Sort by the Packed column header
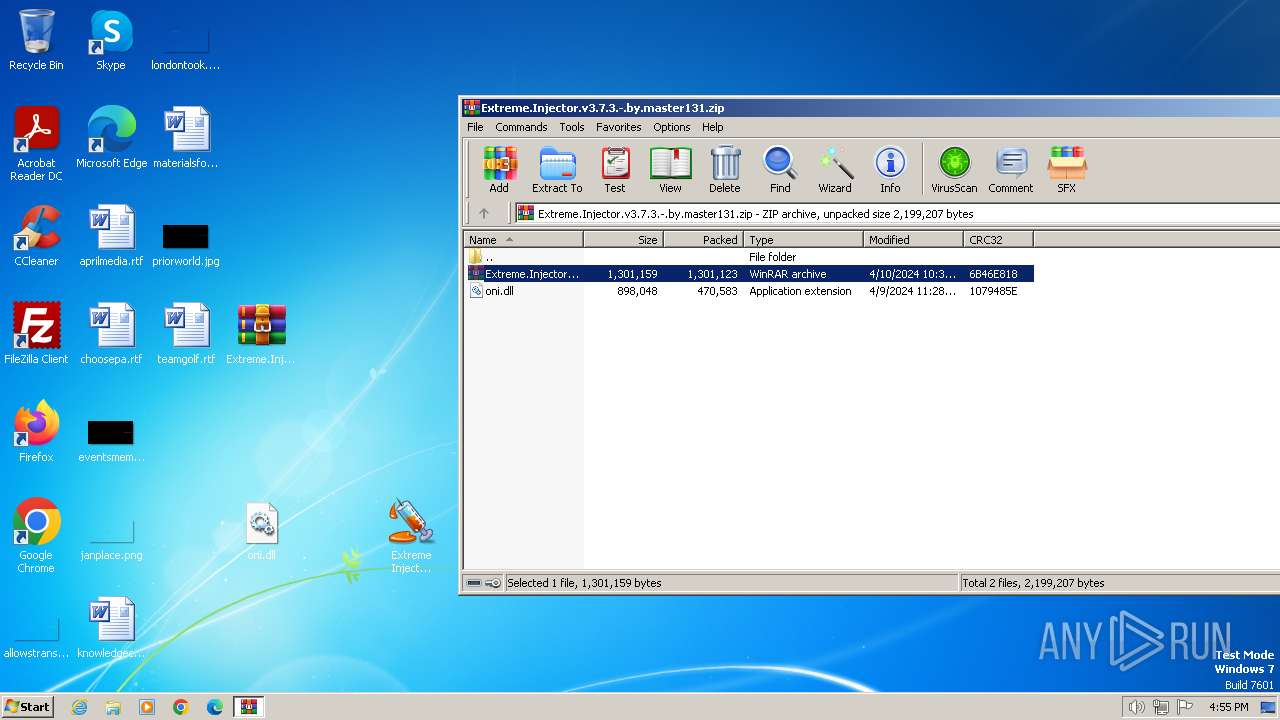 [x=704, y=239]
